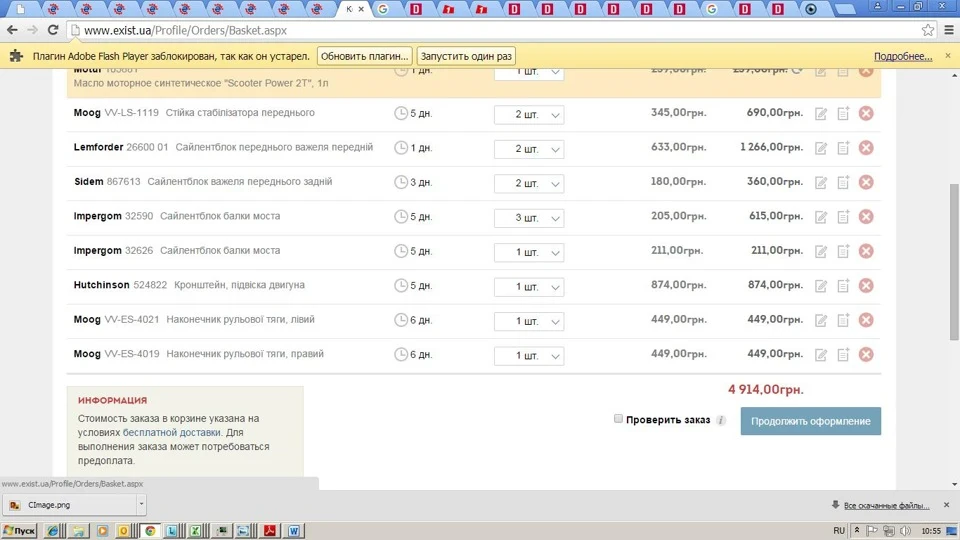The height and width of the screenshot is (540, 960).
Task: Reload the exist.ua page
Action: coord(53,30)
